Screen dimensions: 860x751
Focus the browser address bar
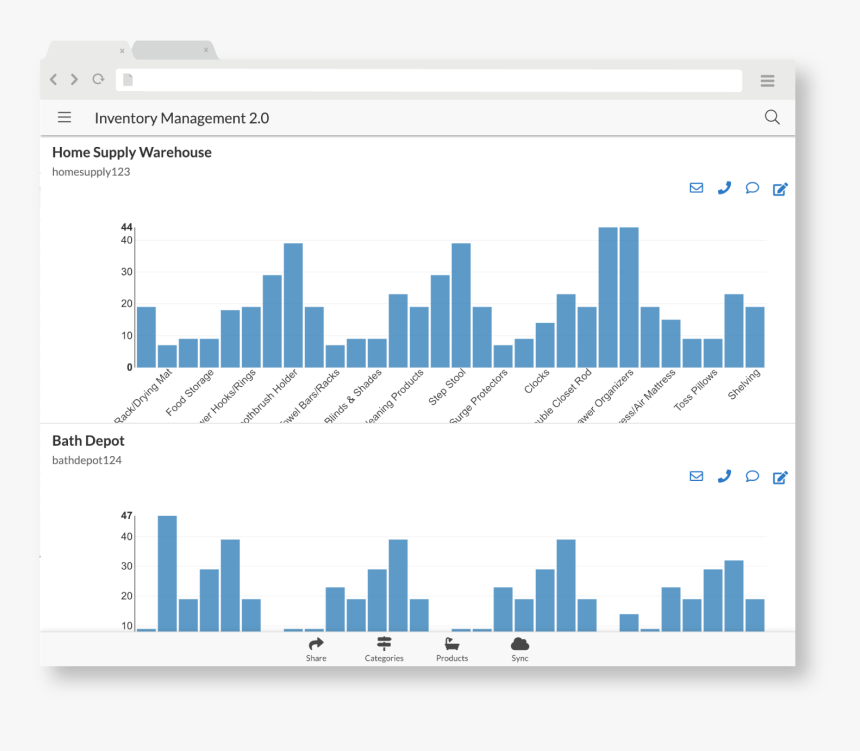[x=430, y=80]
